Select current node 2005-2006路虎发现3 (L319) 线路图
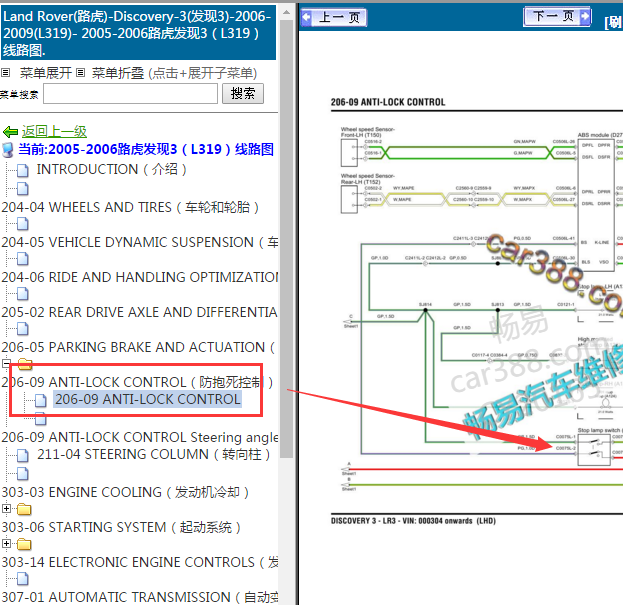Image resolution: width=623 pixels, height=605 pixels. click(146, 149)
